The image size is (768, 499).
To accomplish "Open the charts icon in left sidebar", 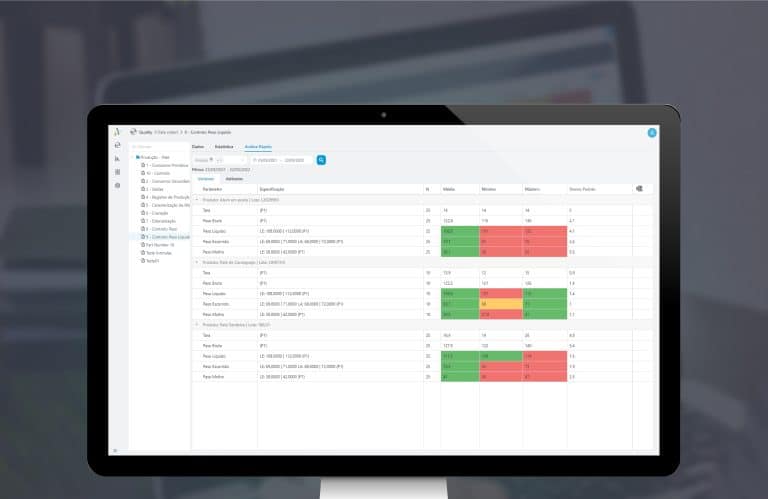I will (x=117, y=159).
